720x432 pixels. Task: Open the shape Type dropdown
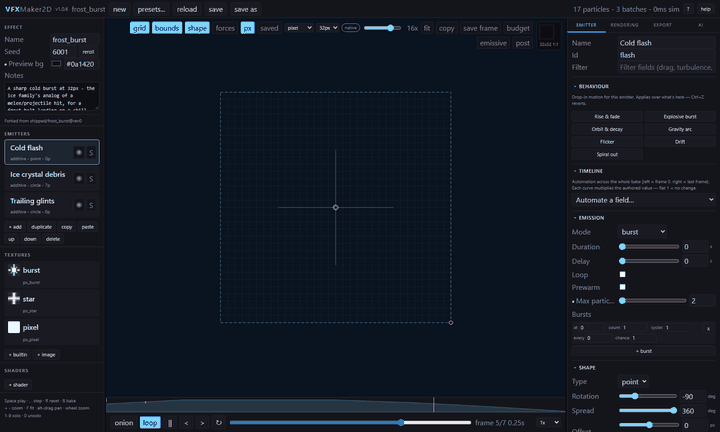(x=633, y=382)
